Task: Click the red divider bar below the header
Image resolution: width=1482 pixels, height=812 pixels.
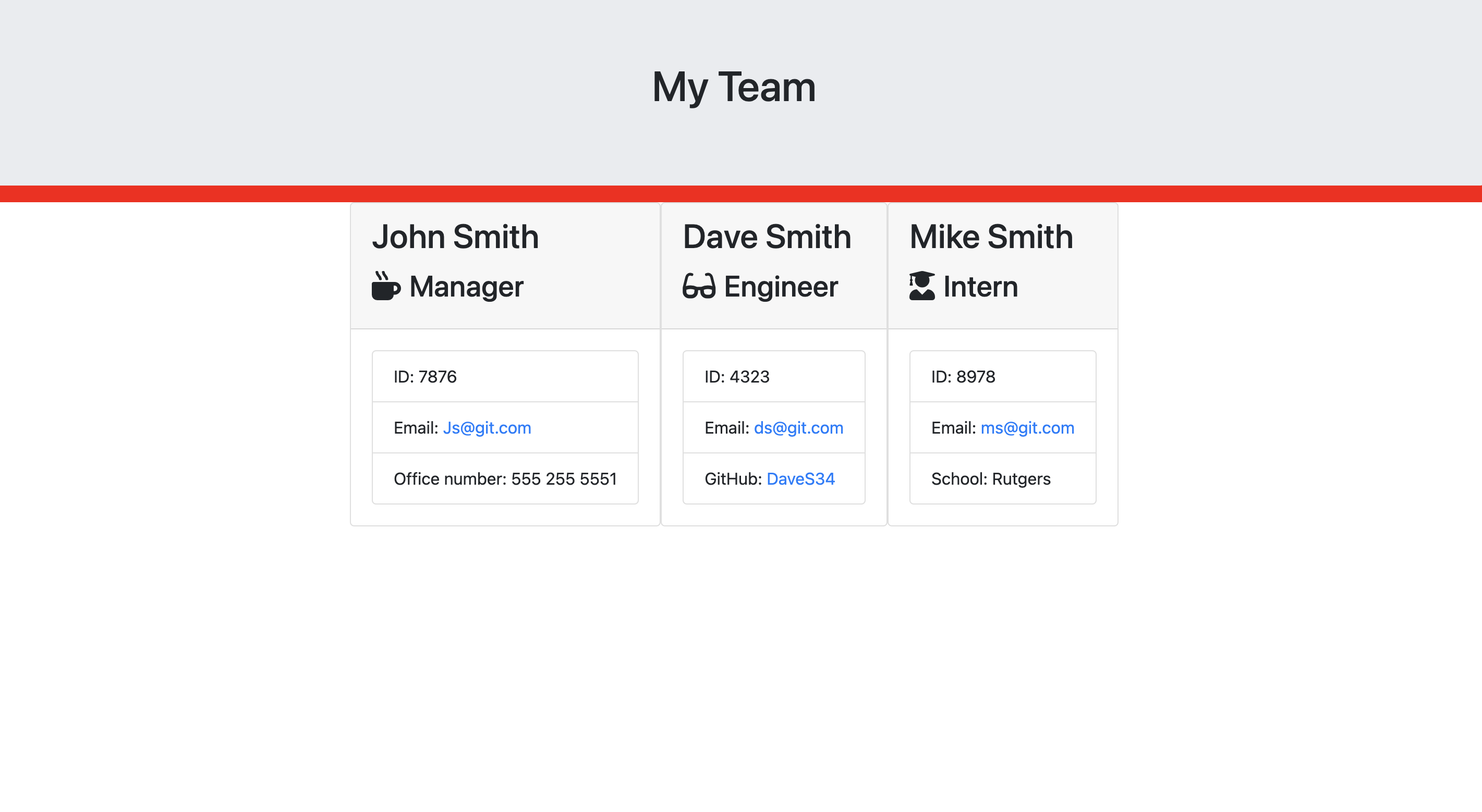Action: (741, 192)
